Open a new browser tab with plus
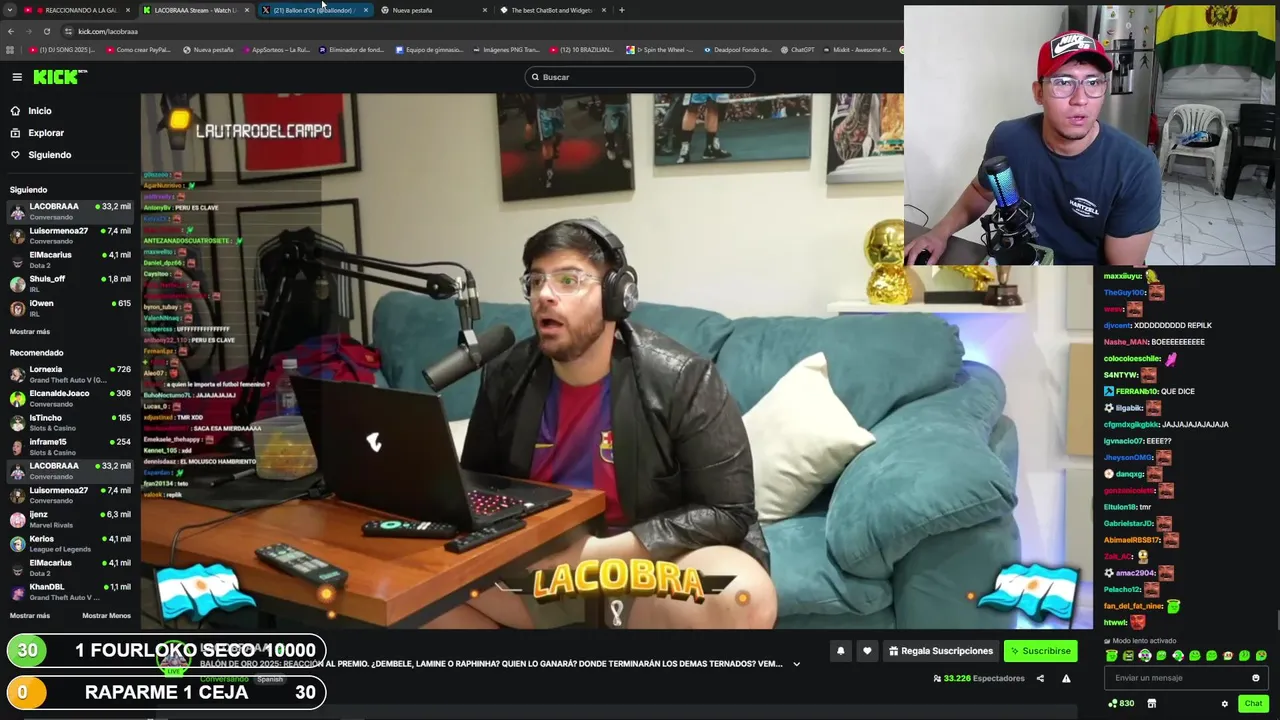1280x720 pixels. click(x=622, y=10)
